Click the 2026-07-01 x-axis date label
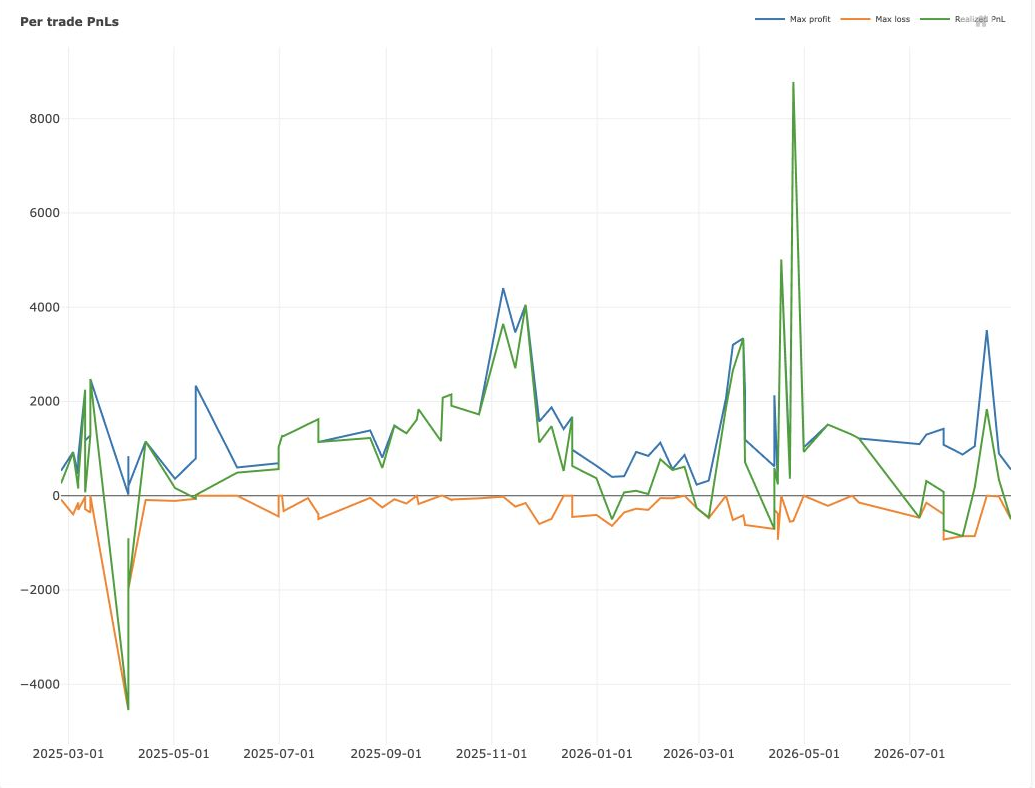The width and height of the screenshot is (1035, 788). 910,754
